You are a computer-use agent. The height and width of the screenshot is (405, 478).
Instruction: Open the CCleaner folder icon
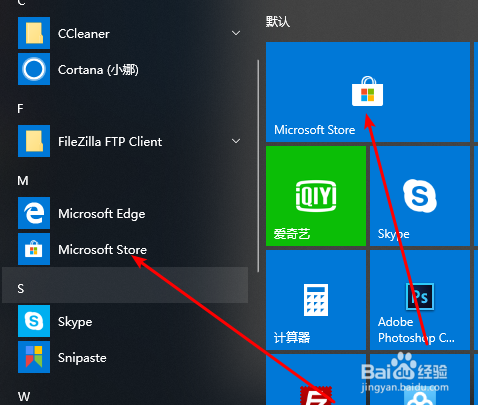[34, 33]
